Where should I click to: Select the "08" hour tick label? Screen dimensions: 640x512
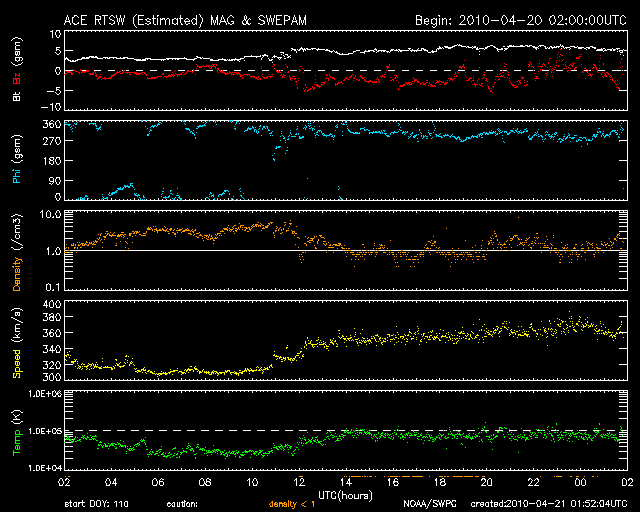point(205,482)
